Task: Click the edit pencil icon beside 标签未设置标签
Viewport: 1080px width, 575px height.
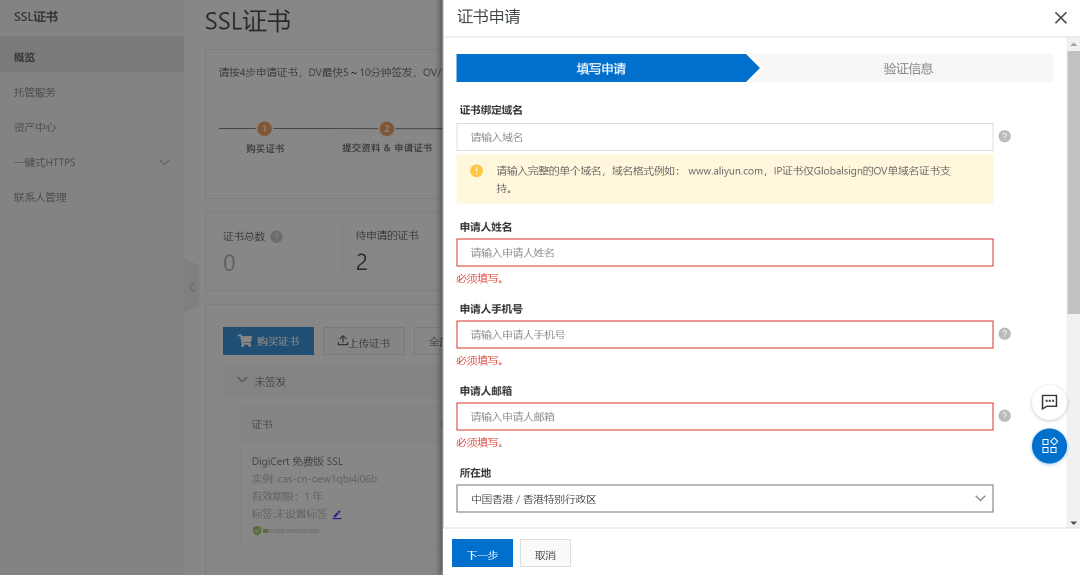Action: pyautogui.click(x=337, y=514)
